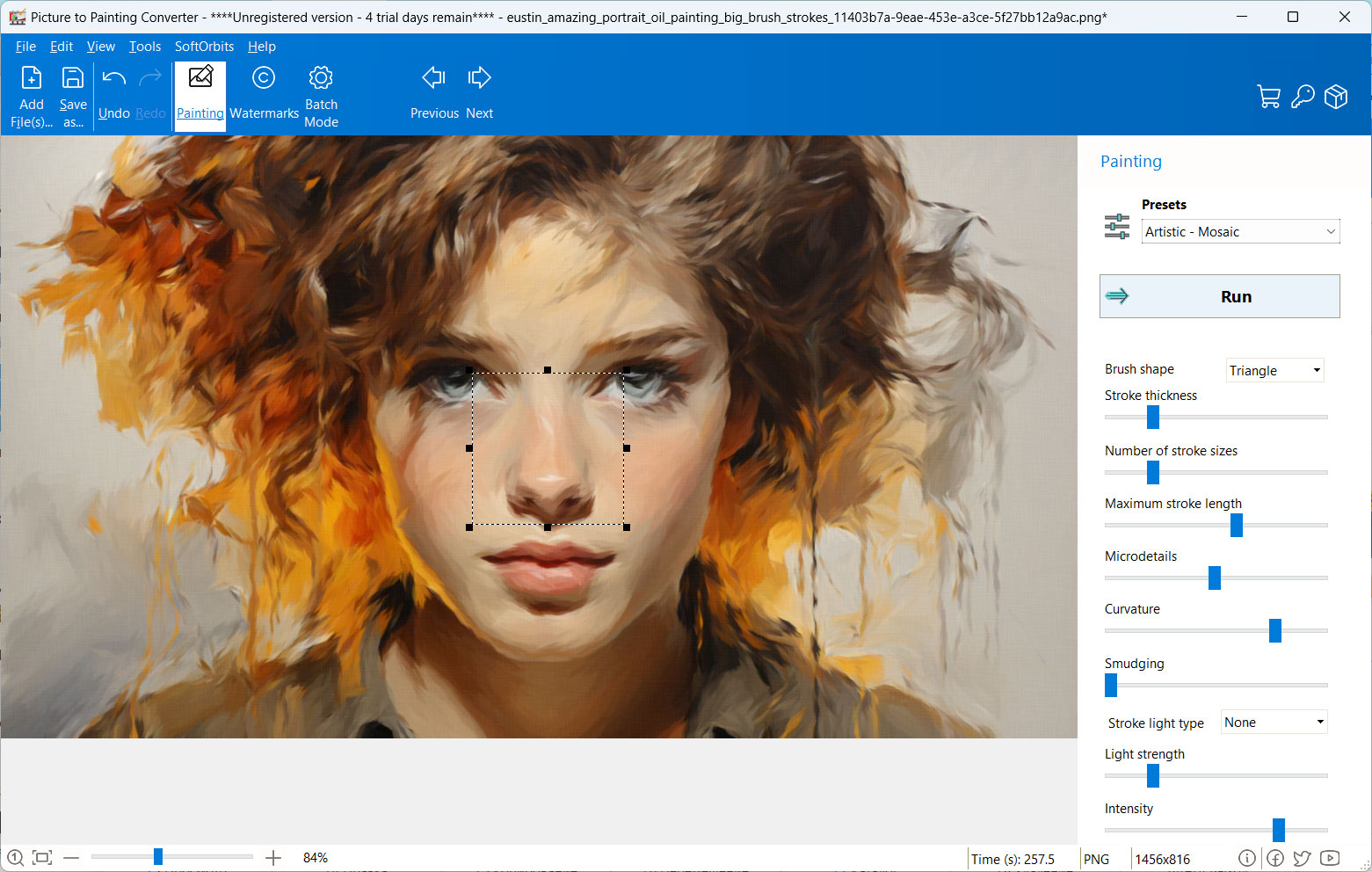Screen dimensions: 1372x872
Task: Click the 1456x816 dimensions text
Action: click(x=1162, y=860)
